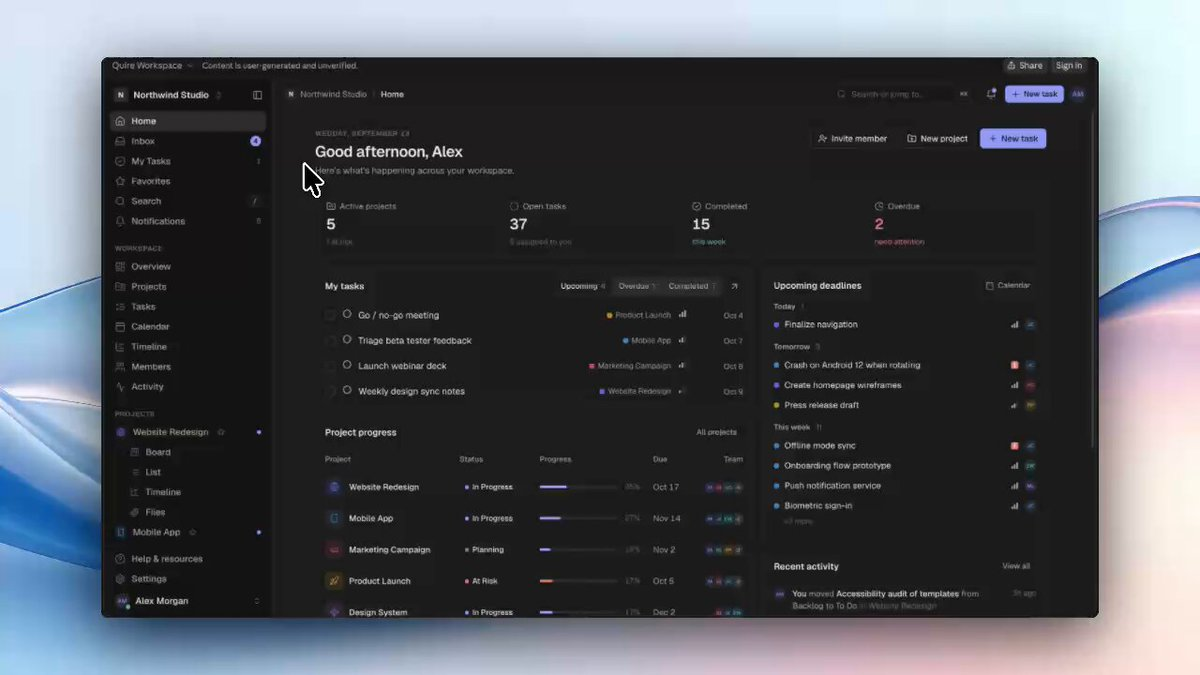Click the Website Redesign progress bar
Screen dimensions: 1200x675
[578, 487]
